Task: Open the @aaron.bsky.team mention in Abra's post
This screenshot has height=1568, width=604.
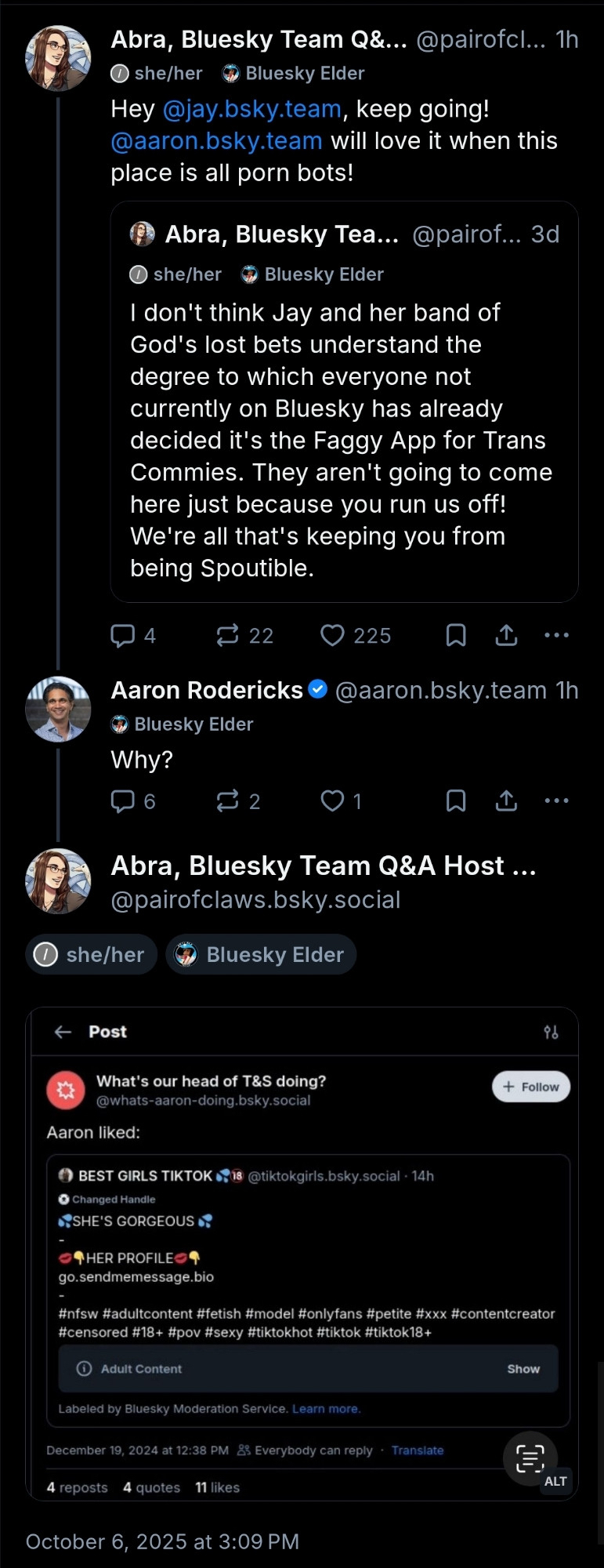Action: click(x=217, y=141)
